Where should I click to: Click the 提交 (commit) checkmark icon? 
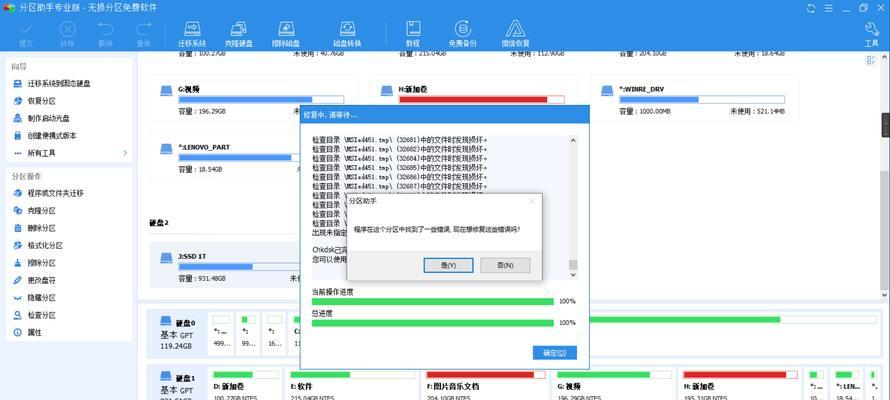[x=26, y=29]
